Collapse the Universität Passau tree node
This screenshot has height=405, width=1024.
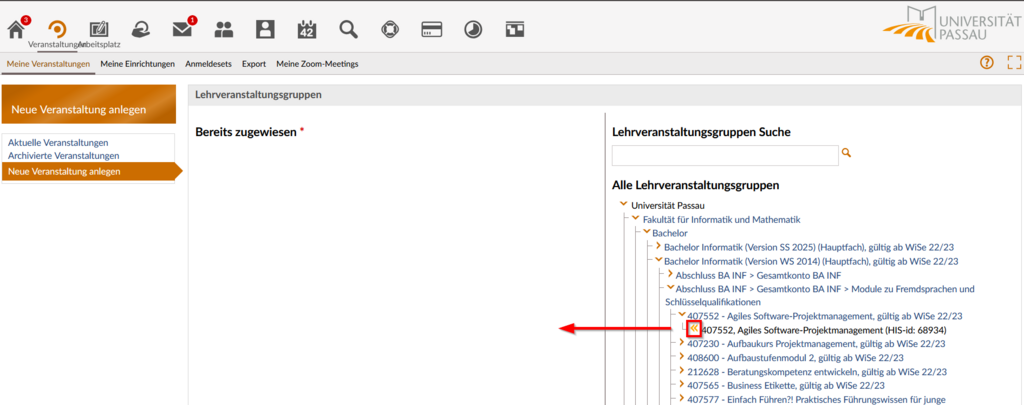coord(624,204)
